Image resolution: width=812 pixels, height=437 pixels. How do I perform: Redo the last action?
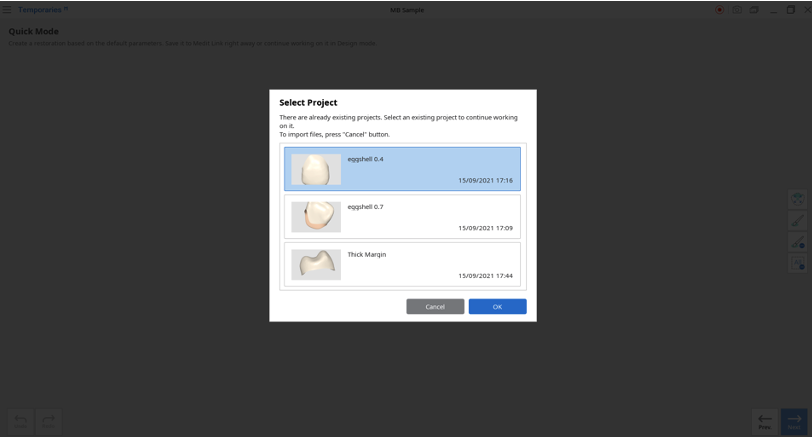[49, 421]
